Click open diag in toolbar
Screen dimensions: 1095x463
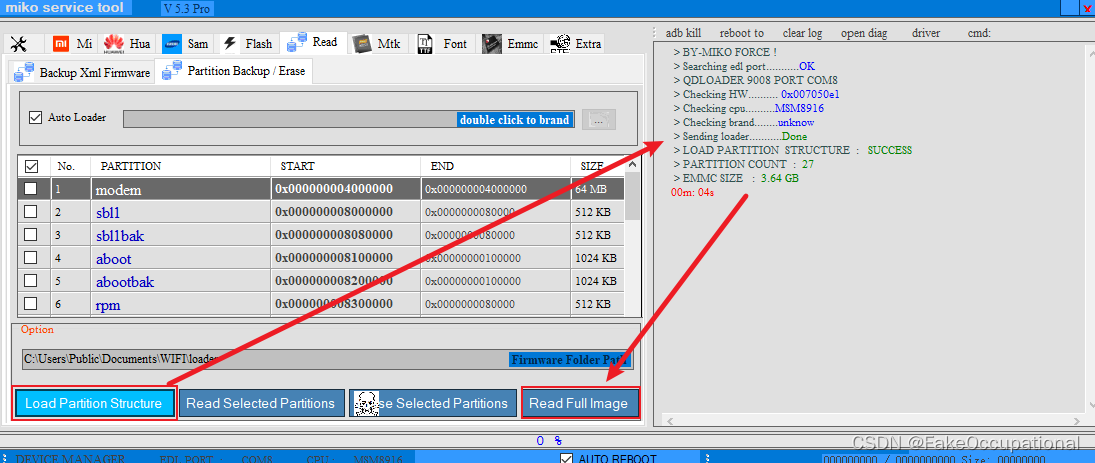(x=864, y=33)
